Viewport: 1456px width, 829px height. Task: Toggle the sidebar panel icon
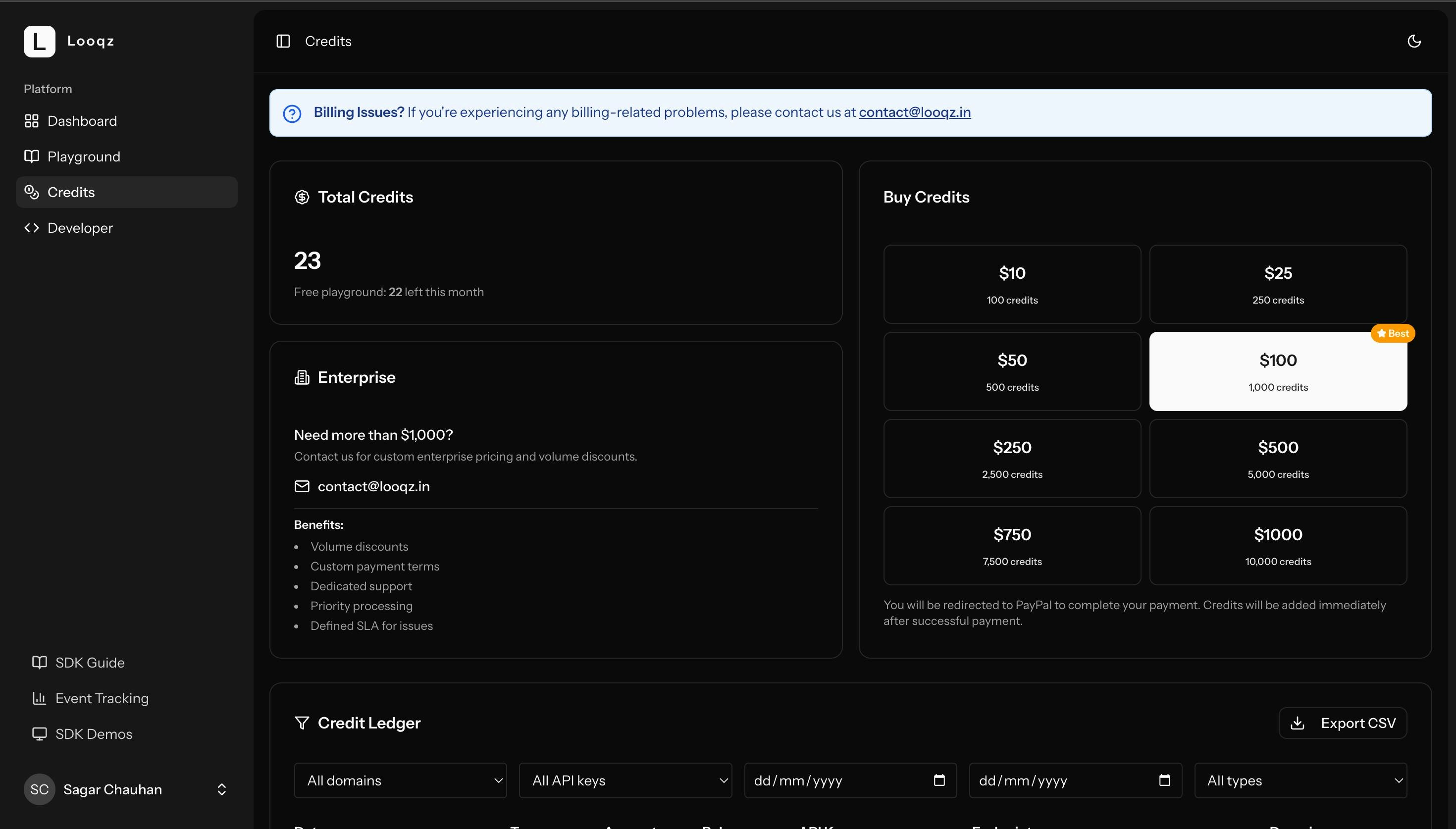pos(283,41)
